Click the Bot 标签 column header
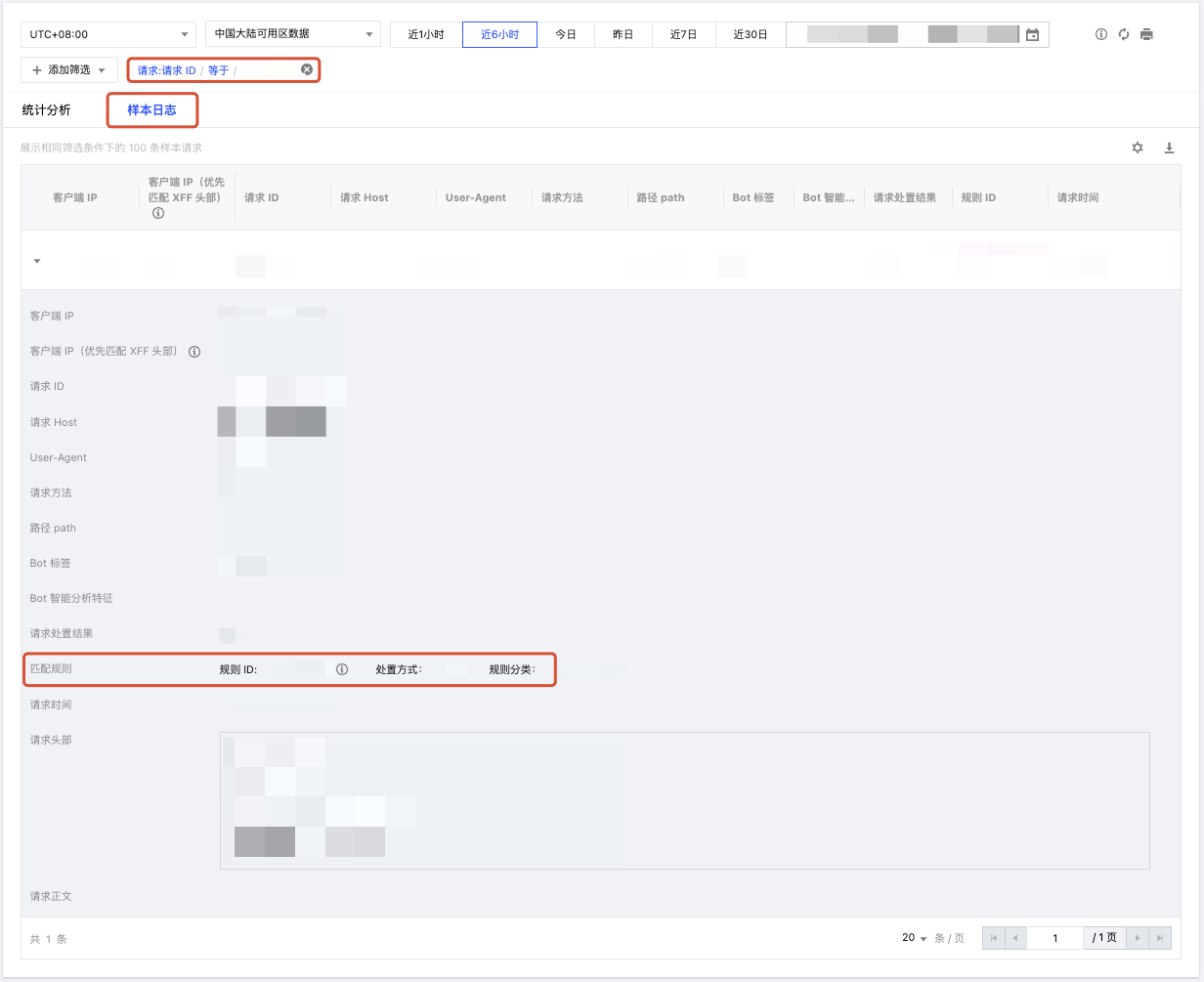Image resolution: width=1204 pixels, height=982 pixels. pos(753,197)
